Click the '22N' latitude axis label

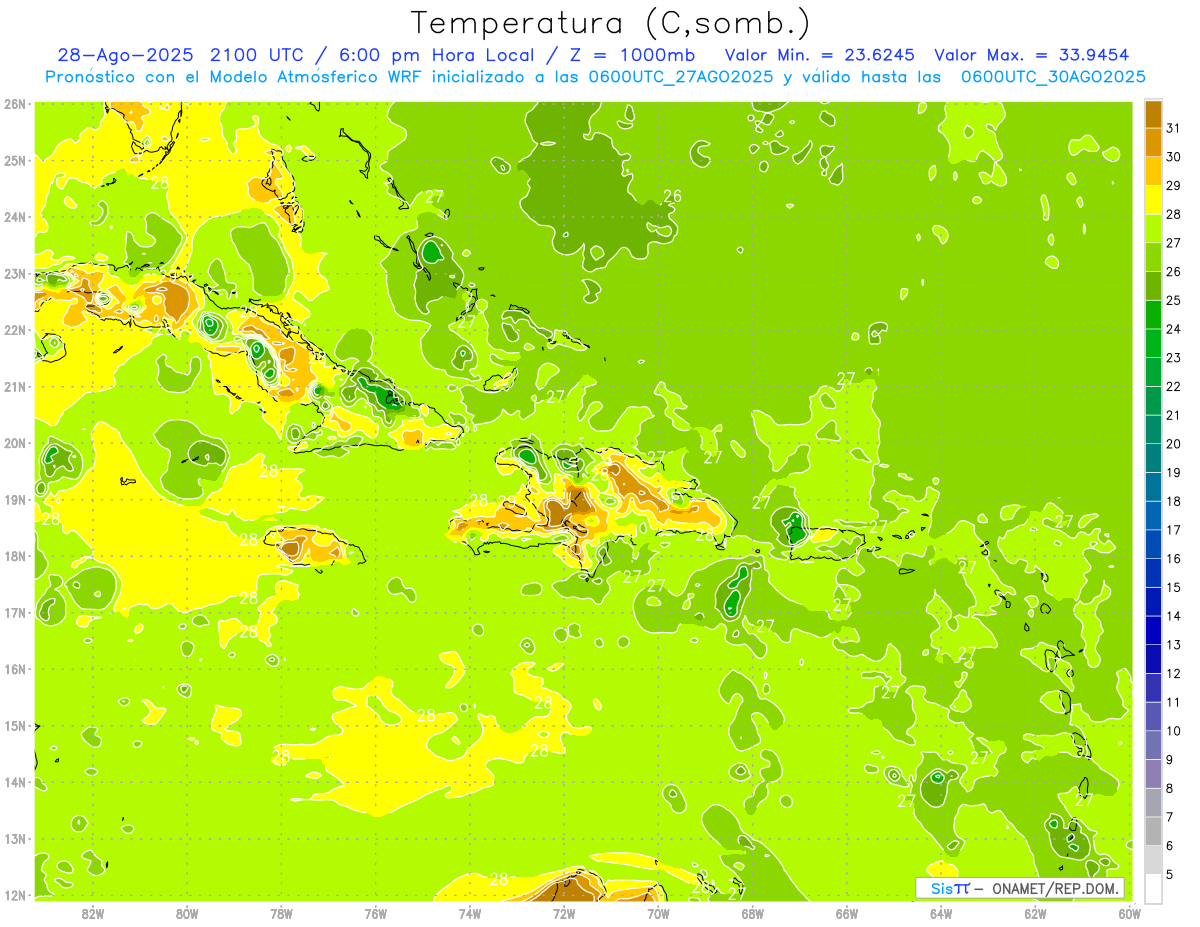pos(15,330)
